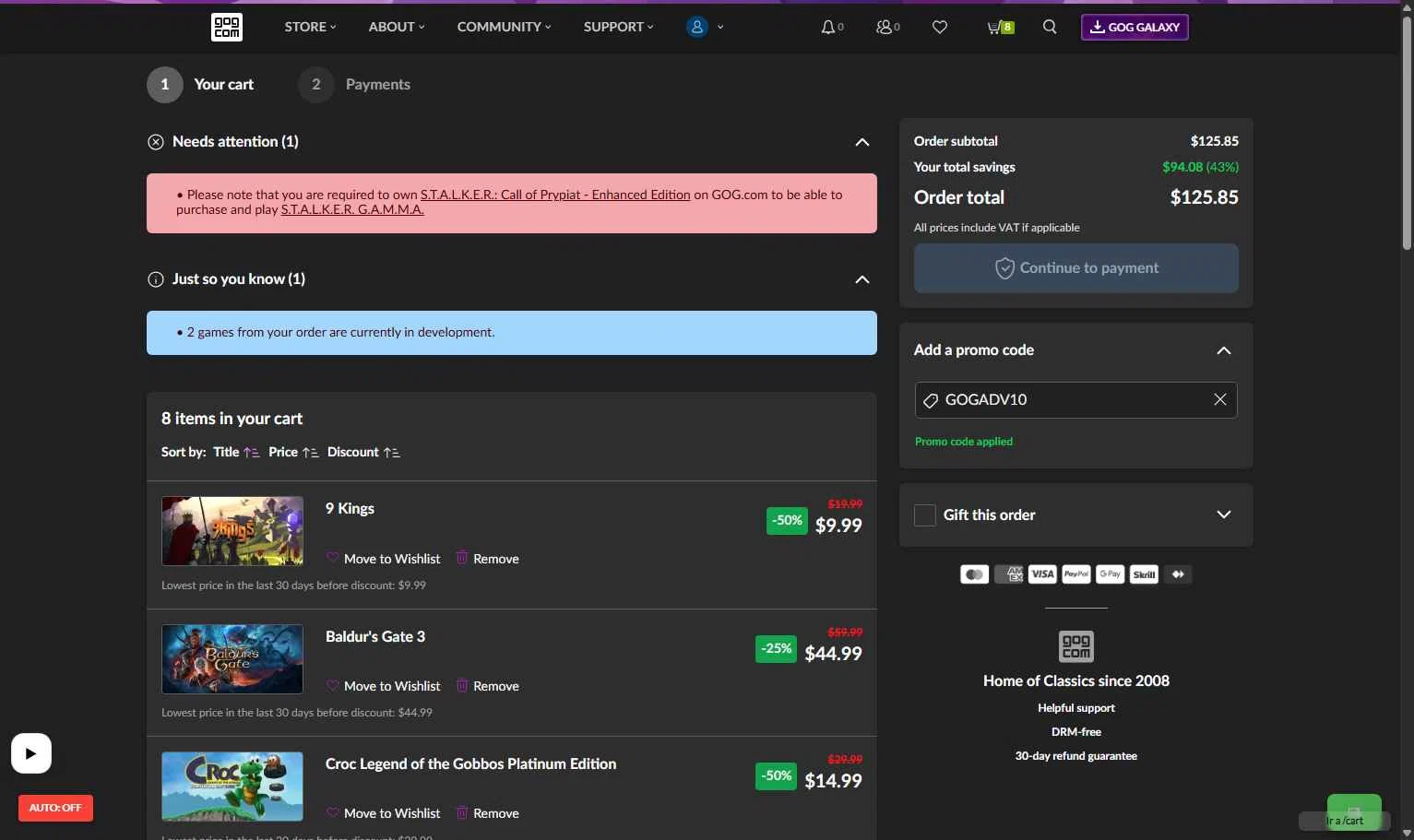The height and width of the screenshot is (840, 1414).
Task: Click the green floating button at bottom right
Action: point(1354,812)
